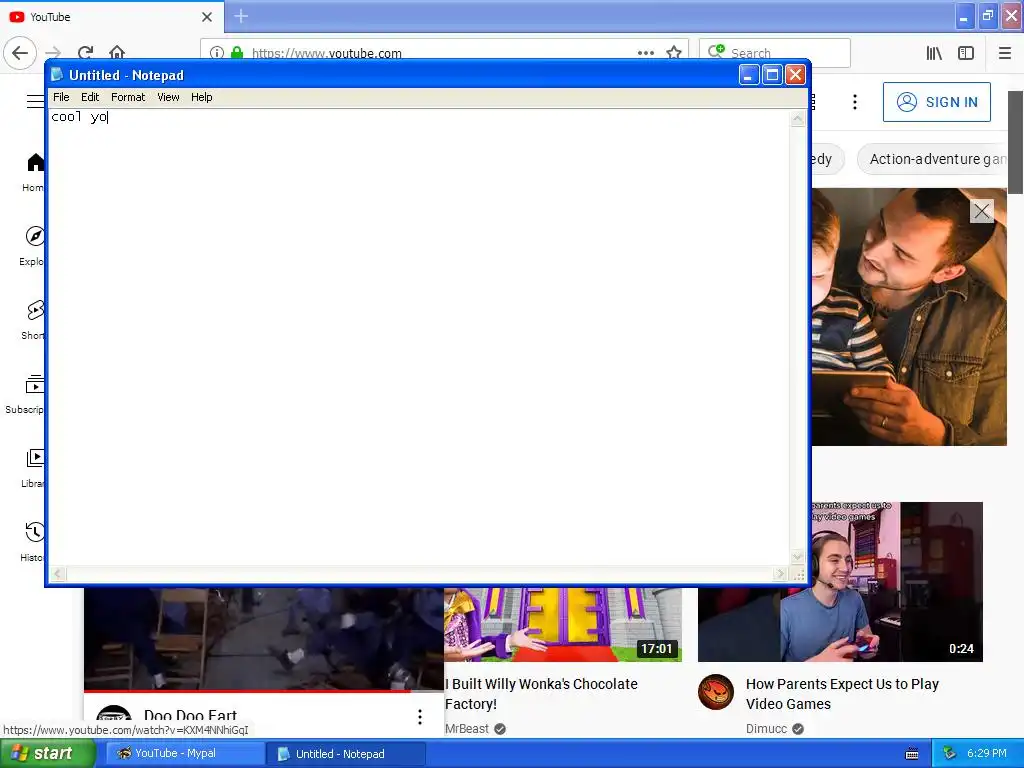Click the browser address bar URL
Image resolution: width=1024 pixels, height=768 pixels.
click(x=327, y=54)
